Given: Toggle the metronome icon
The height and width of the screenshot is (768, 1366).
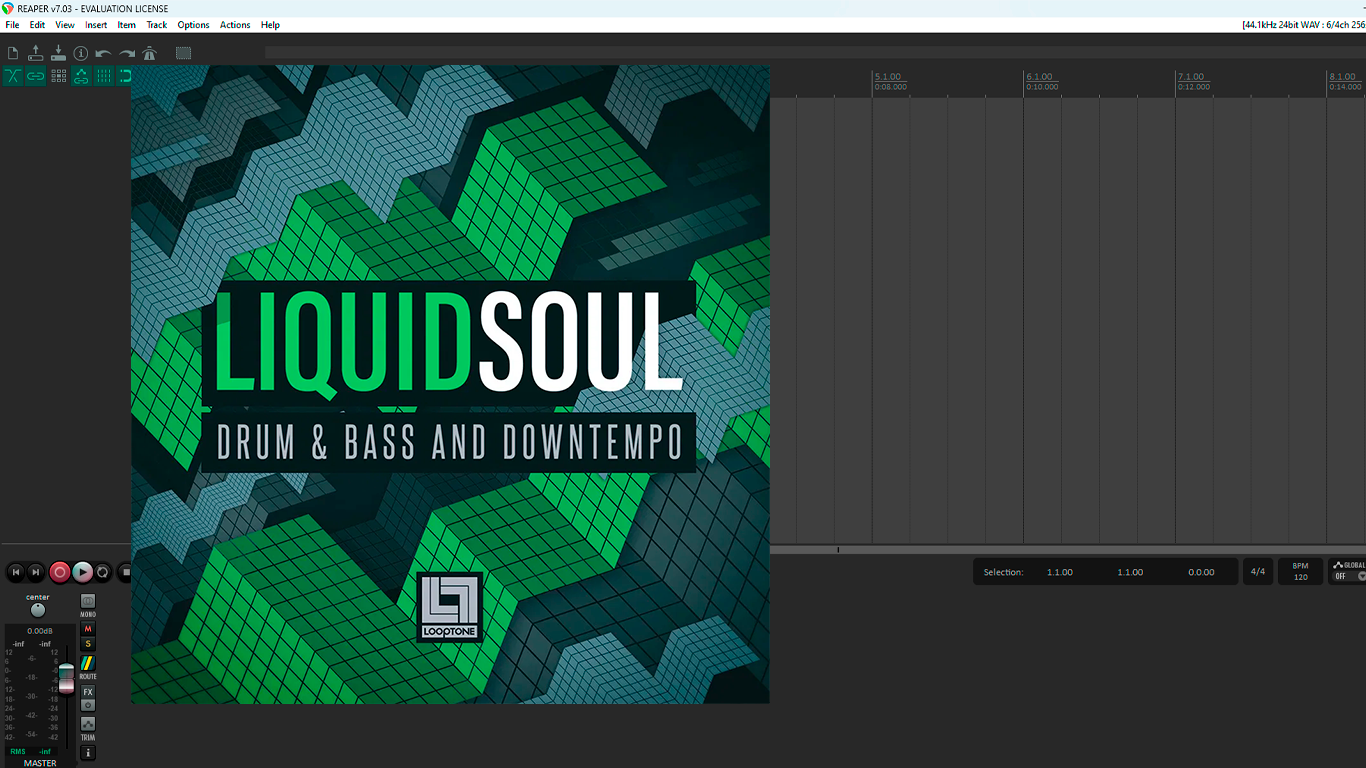Looking at the screenshot, I should 150,54.
